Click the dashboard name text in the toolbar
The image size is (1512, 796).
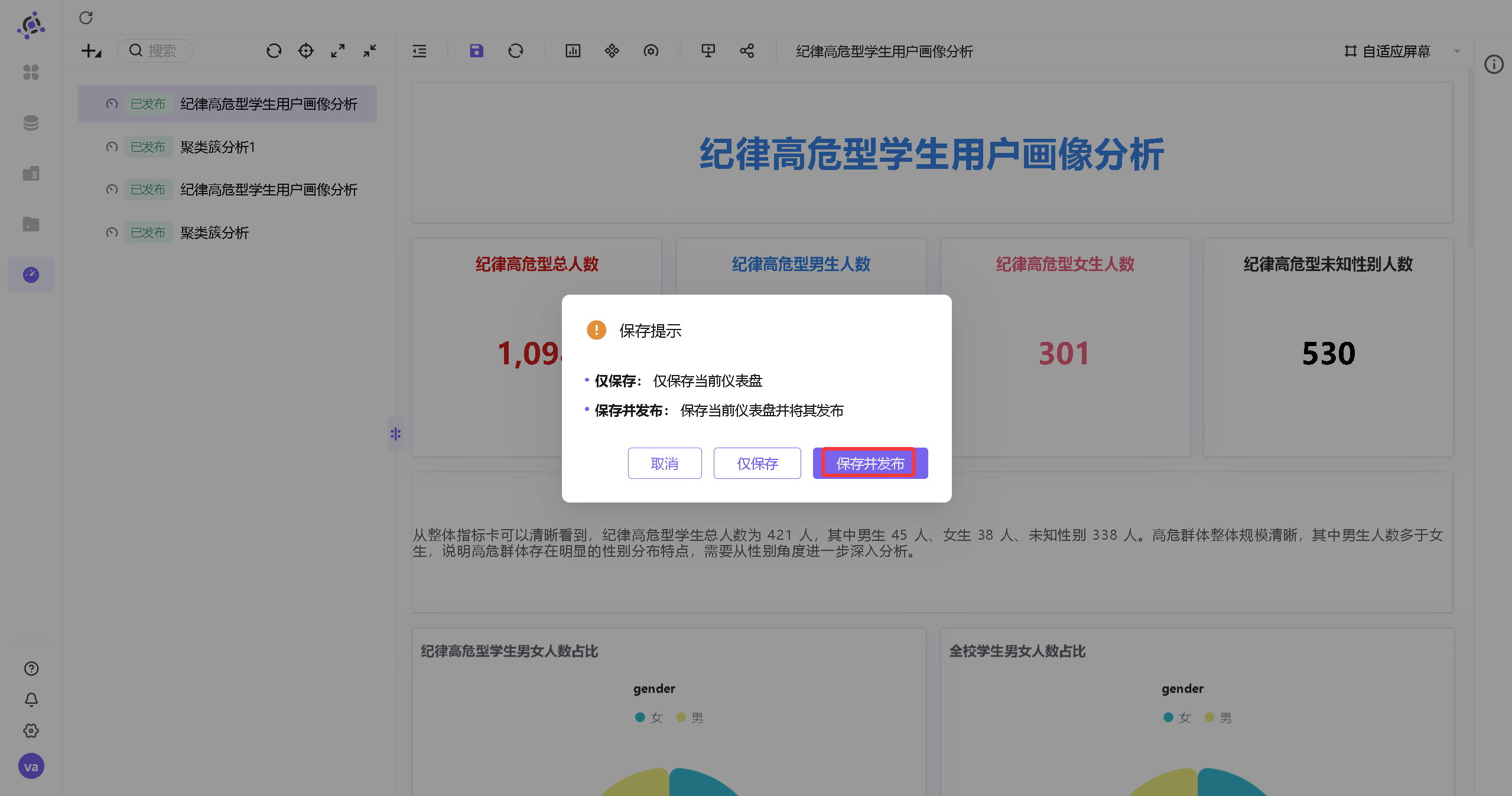click(885, 51)
